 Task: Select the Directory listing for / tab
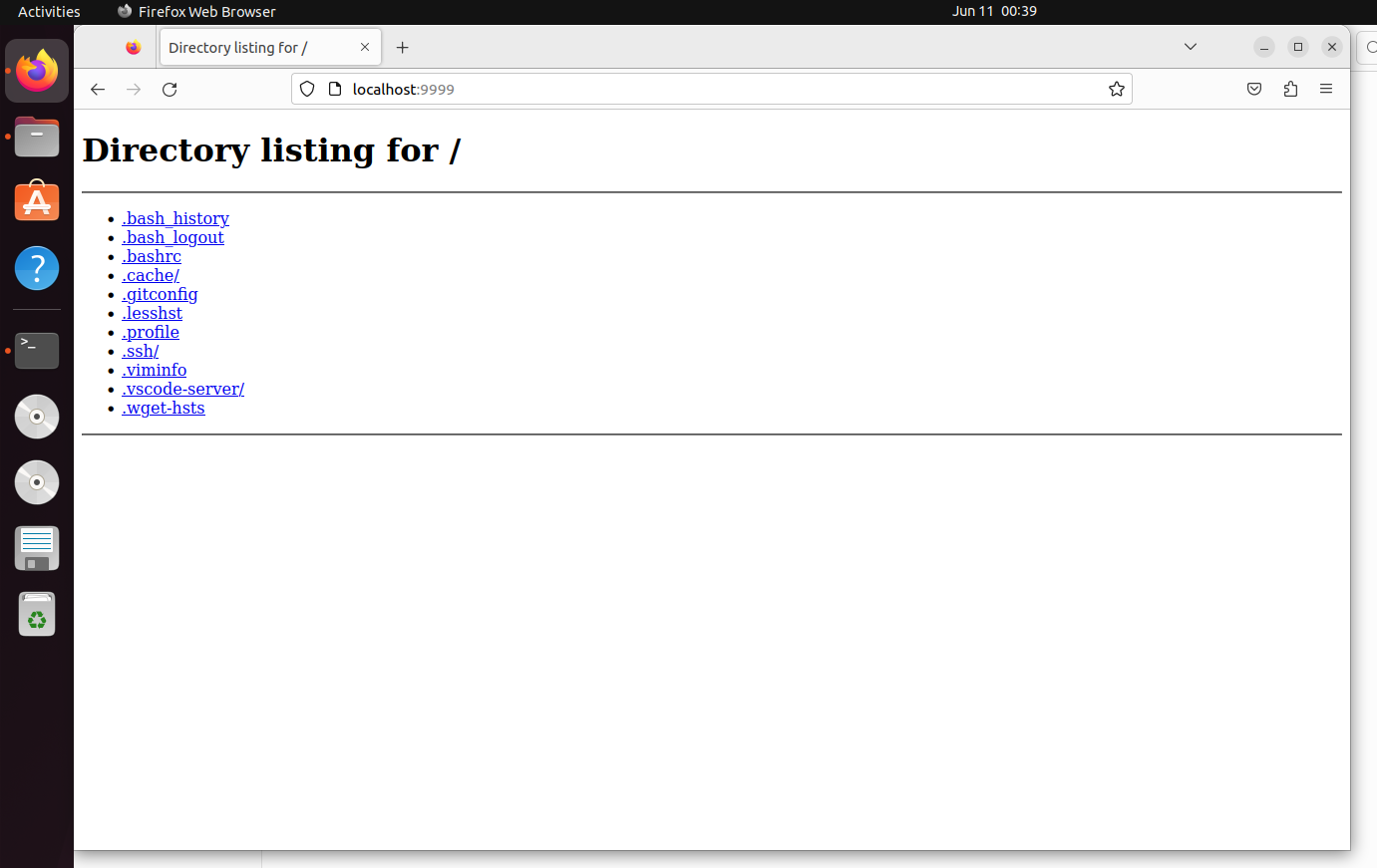tap(249, 48)
